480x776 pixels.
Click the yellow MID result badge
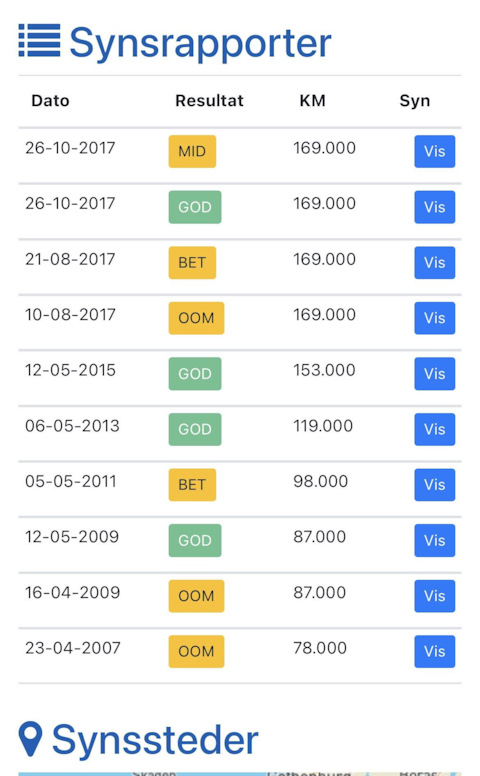pyautogui.click(x=192, y=151)
